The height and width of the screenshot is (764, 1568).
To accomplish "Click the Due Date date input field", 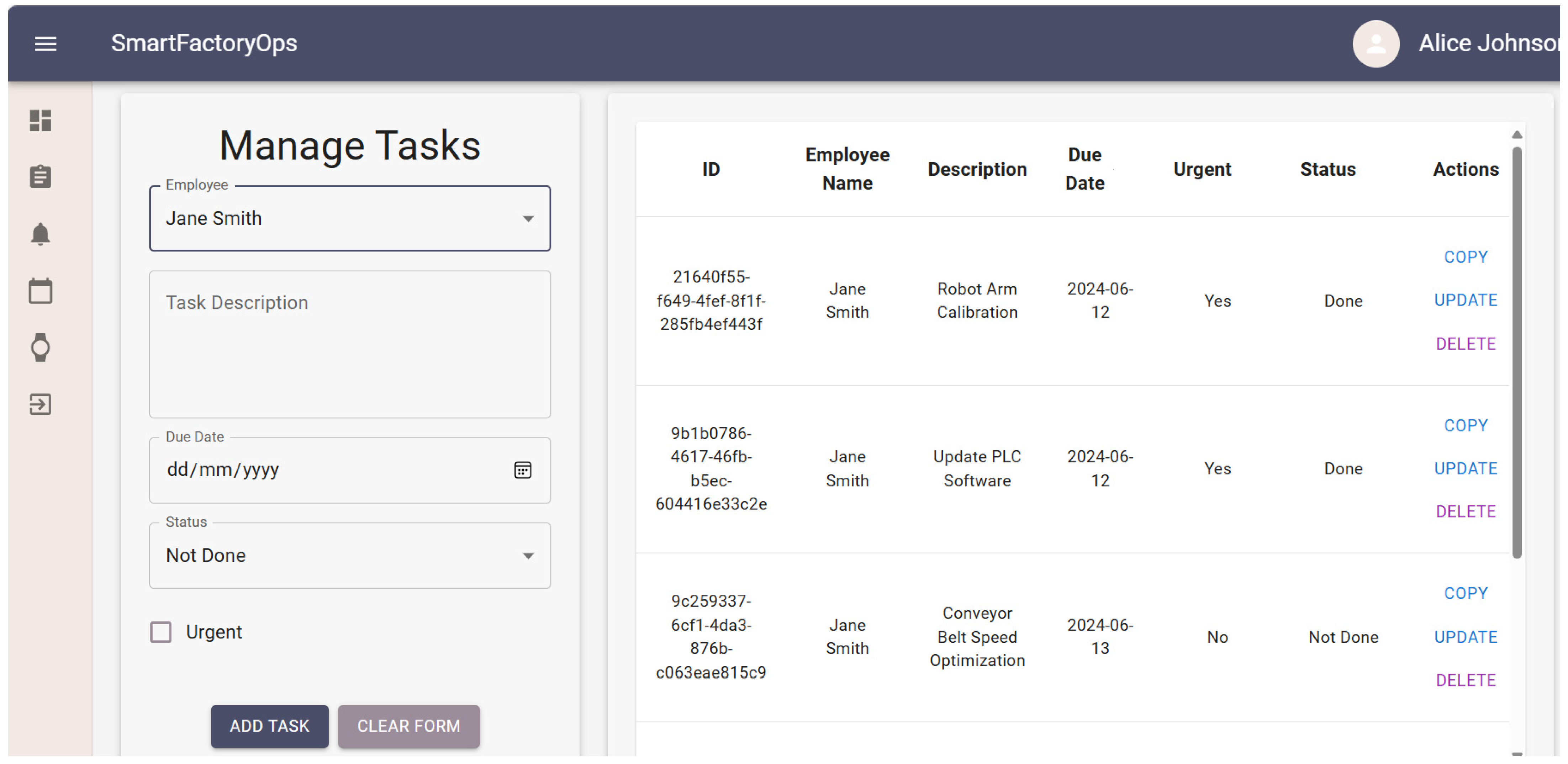I will 329,470.
